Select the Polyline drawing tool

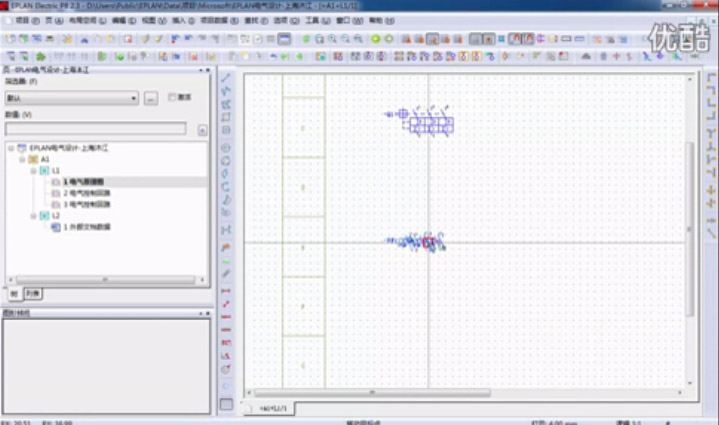[226, 91]
